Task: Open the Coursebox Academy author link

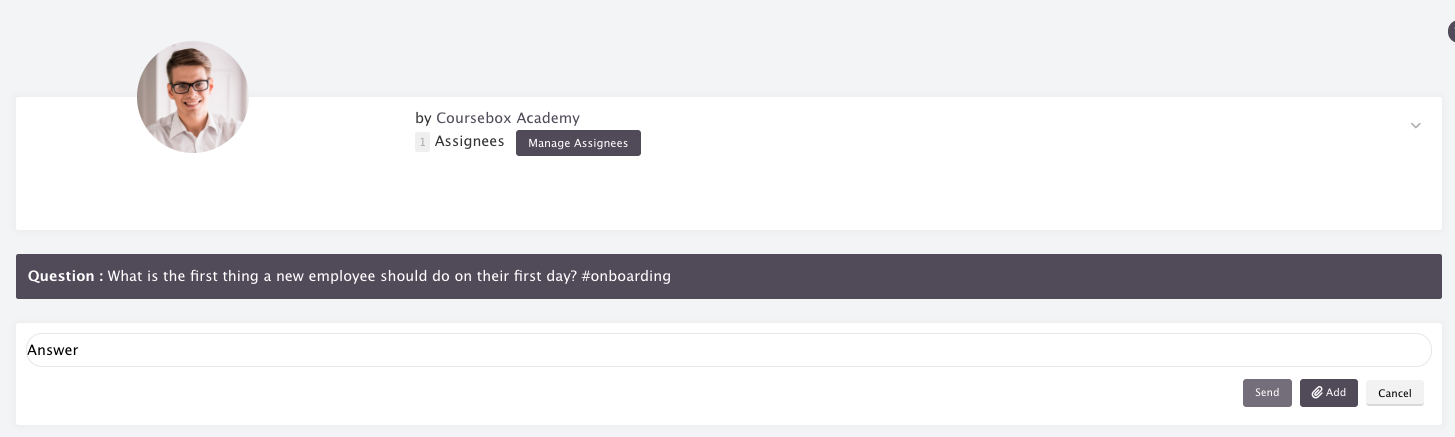Action: [508, 118]
